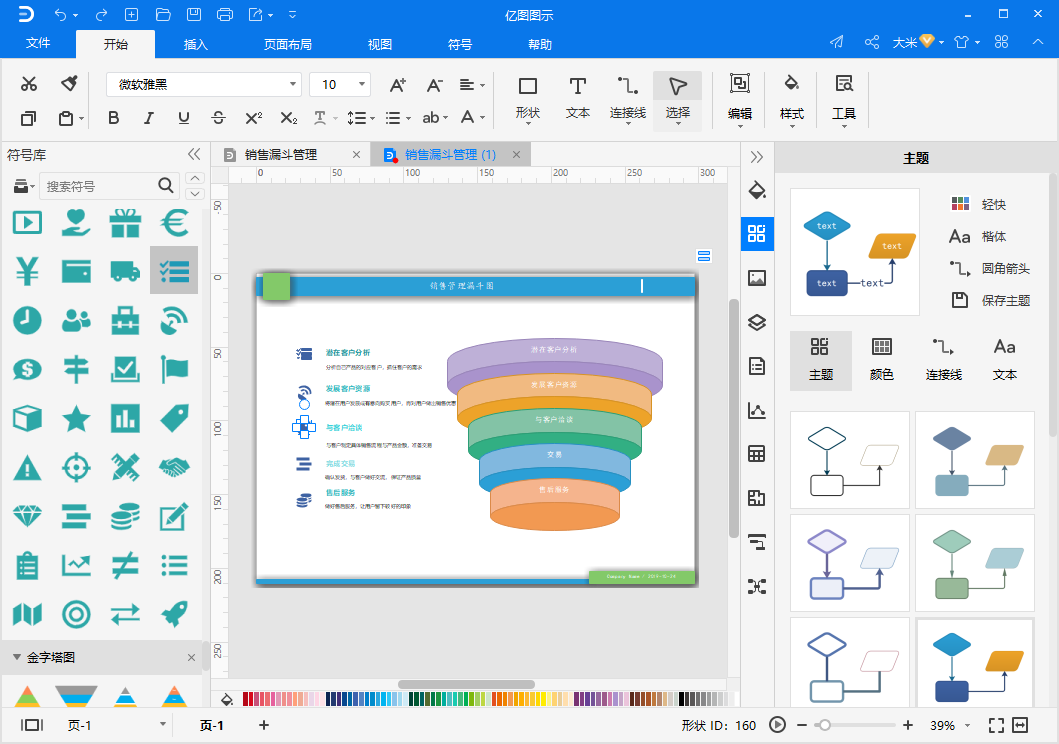The width and height of the screenshot is (1059, 744).
Task: Click the Share icon in title bar
Action: tap(872, 42)
